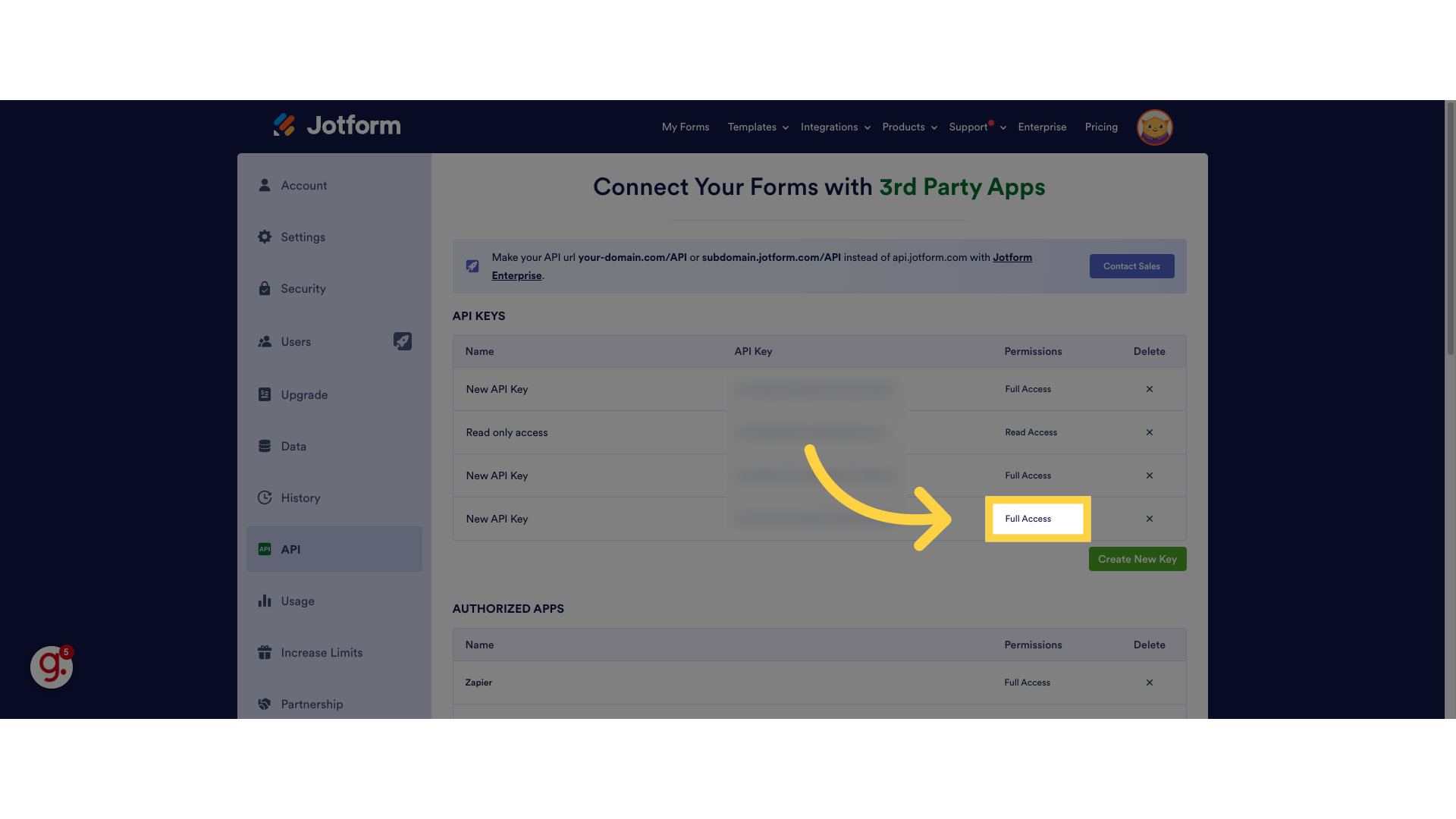Select the Partnership sidebar icon
The height and width of the screenshot is (819, 1456).
click(x=264, y=704)
